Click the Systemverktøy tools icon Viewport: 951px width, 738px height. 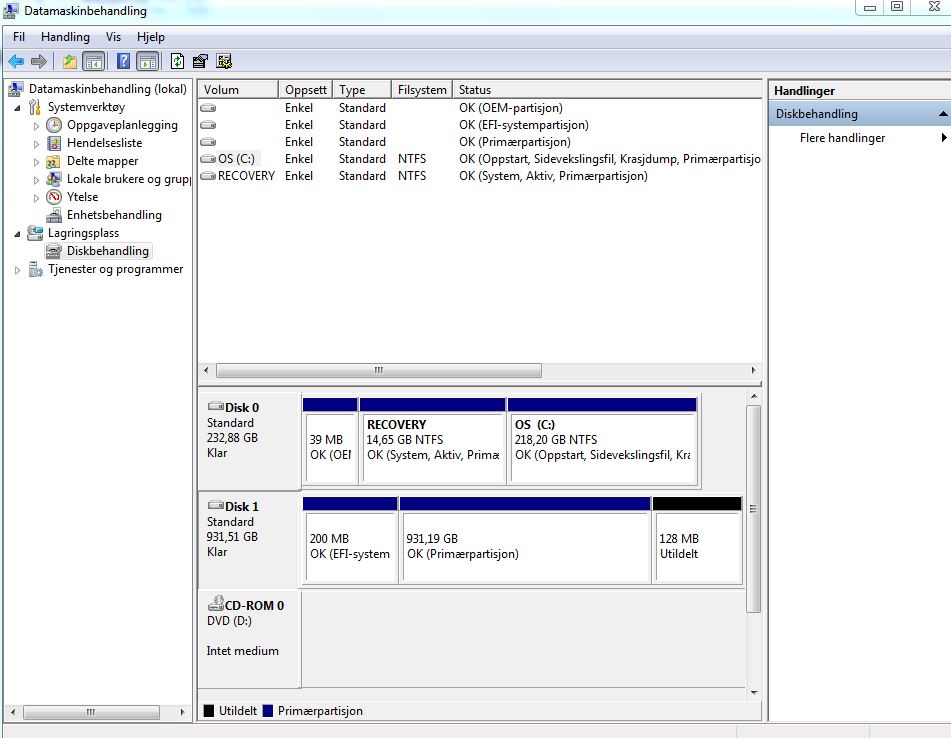(35, 107)
